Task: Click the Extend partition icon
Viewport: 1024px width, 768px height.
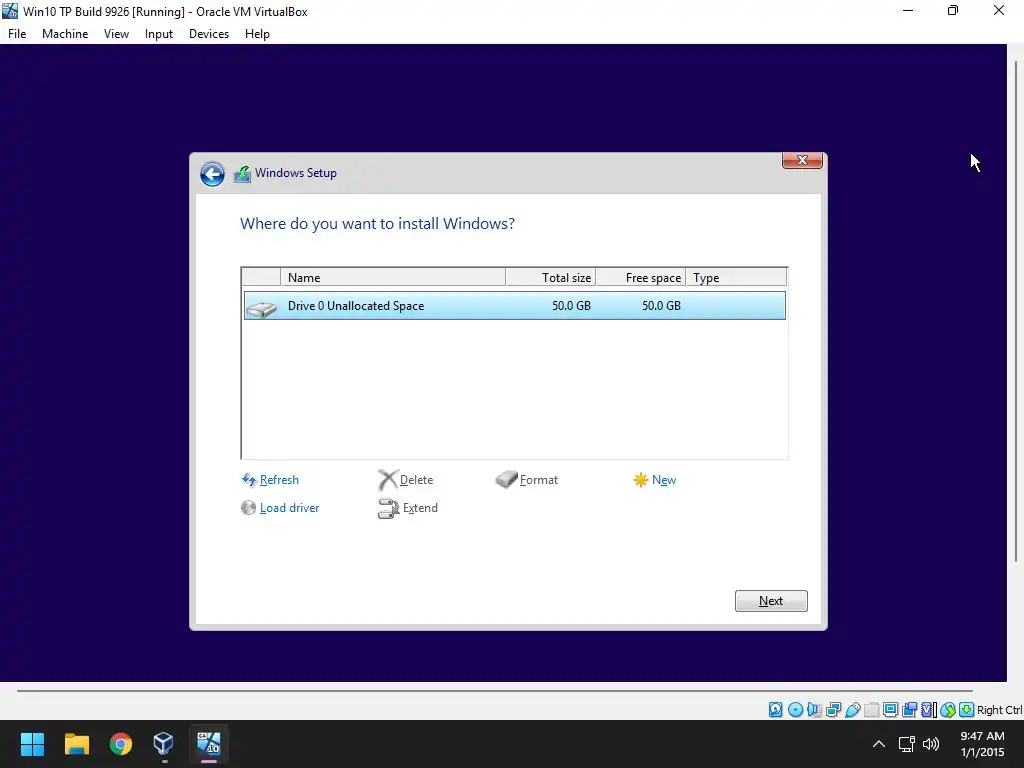Action: click(388, 508)
